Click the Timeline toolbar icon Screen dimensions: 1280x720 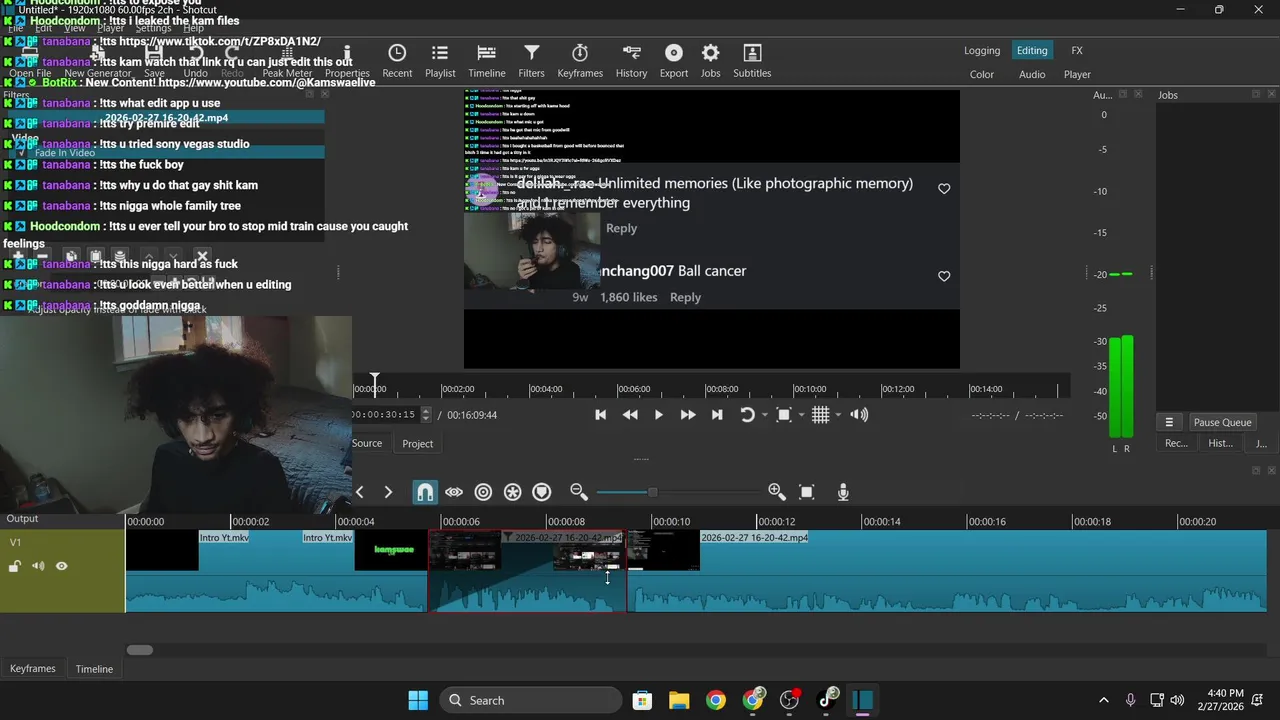pyautogui.click(x=487, y=60)
